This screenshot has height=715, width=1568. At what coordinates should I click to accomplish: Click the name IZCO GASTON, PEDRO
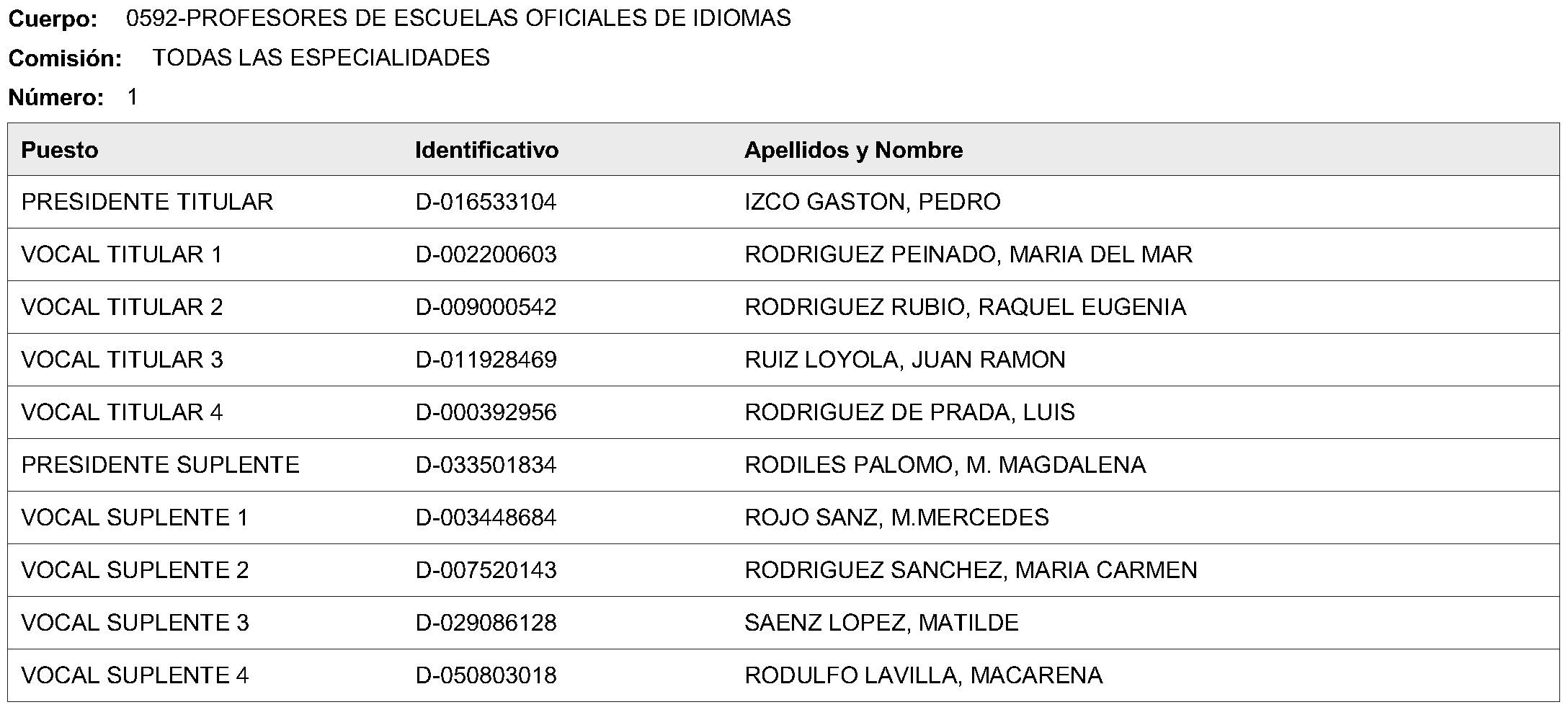point(872,202)
